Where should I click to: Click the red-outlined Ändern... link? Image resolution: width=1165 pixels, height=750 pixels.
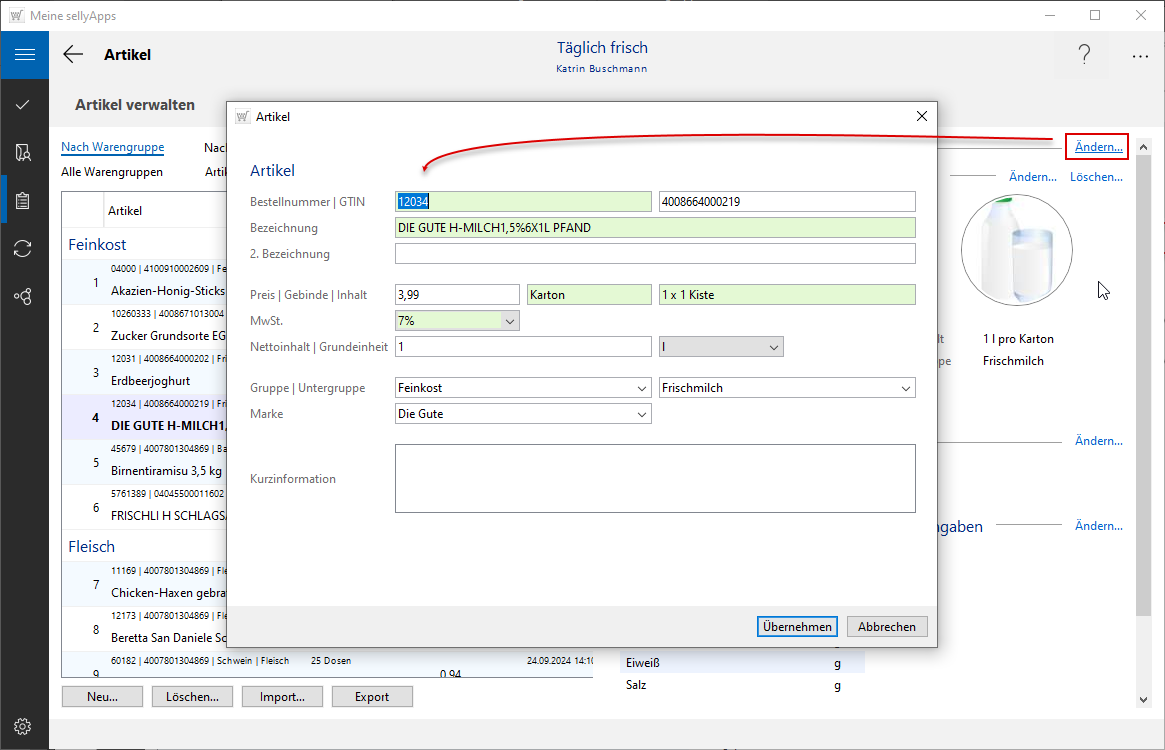1097,148
